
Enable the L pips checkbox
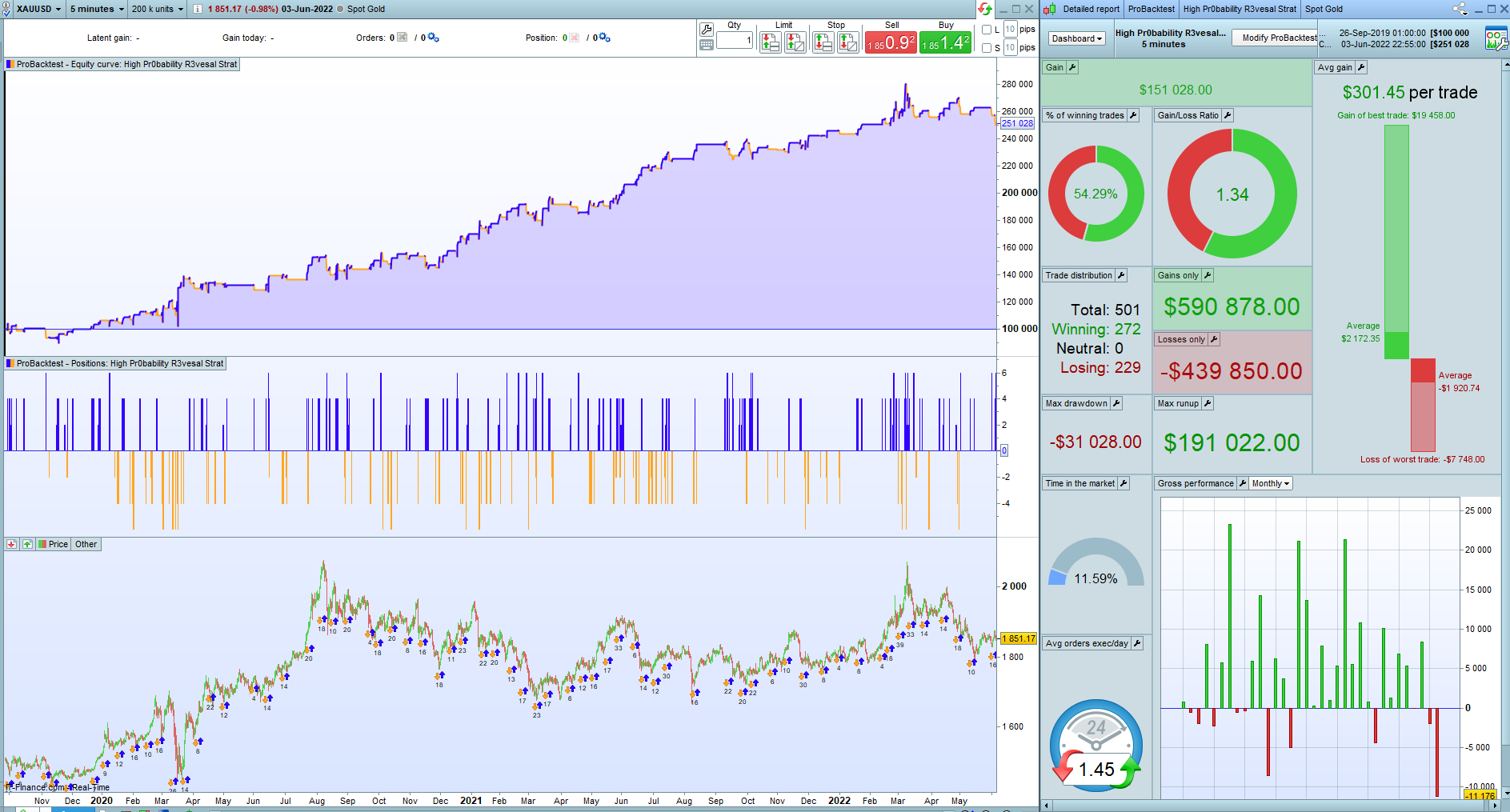(987, 30)
